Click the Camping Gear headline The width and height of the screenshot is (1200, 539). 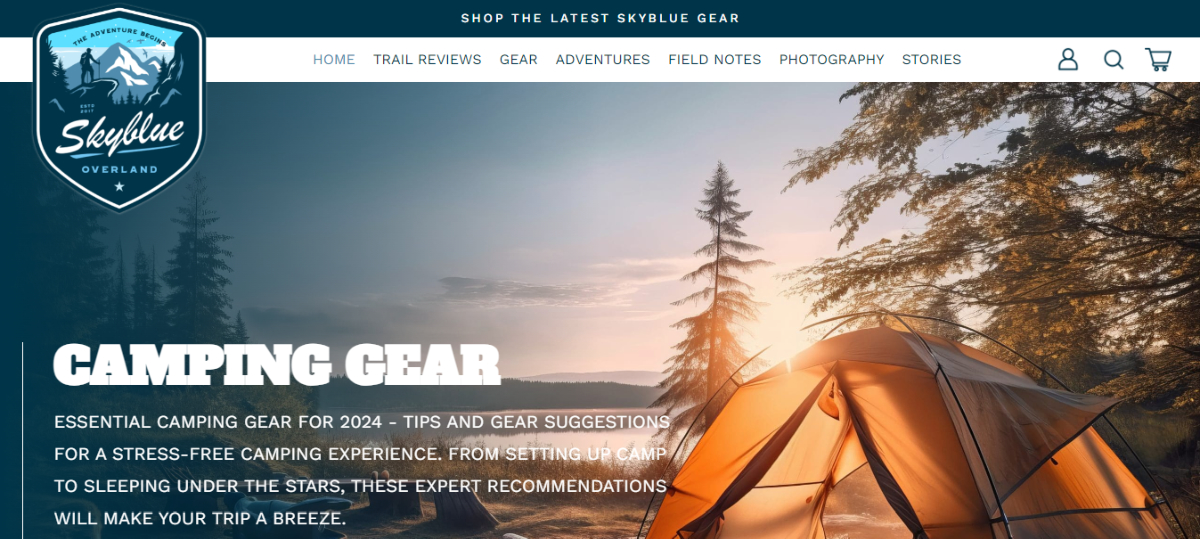276,365
